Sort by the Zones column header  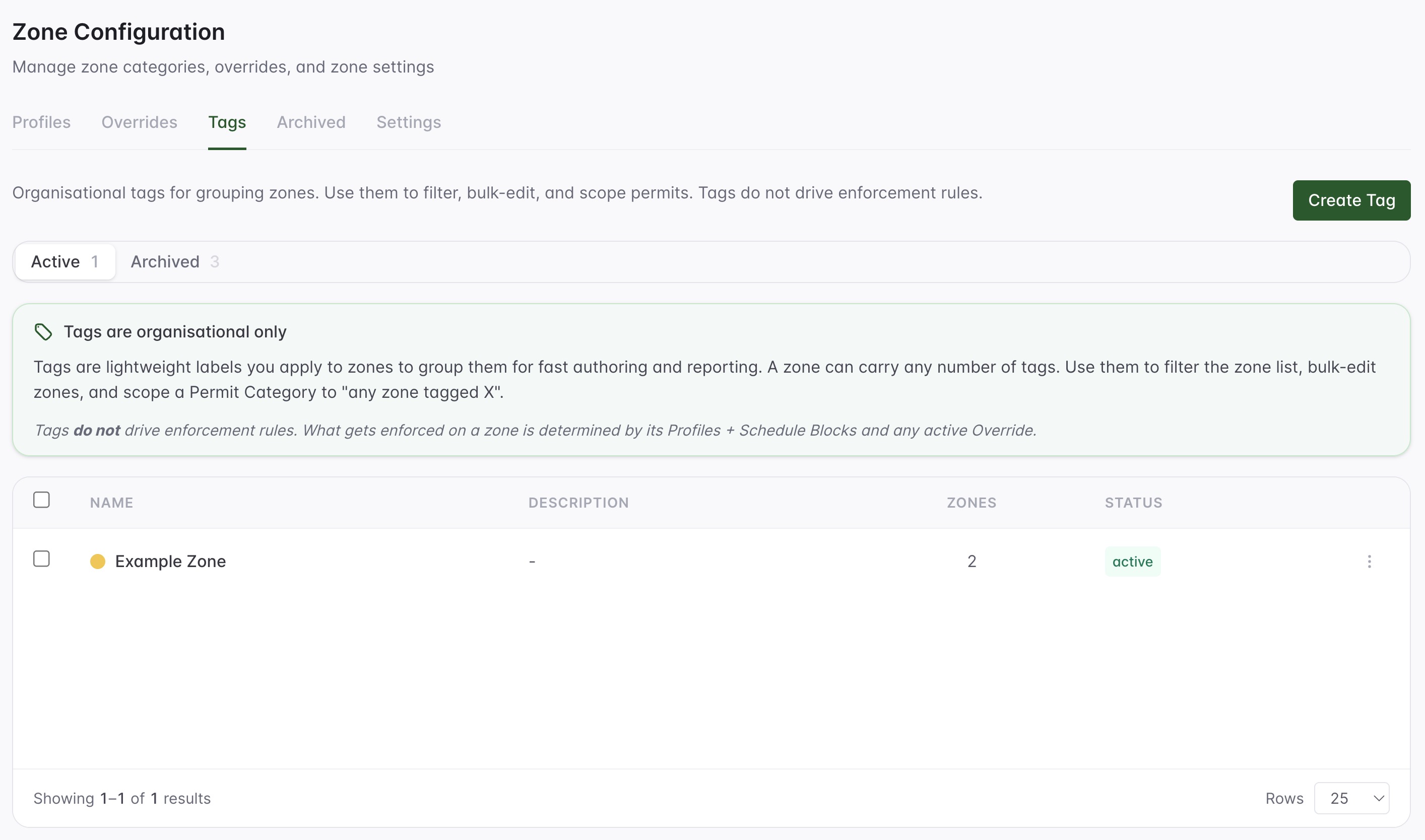971,503
